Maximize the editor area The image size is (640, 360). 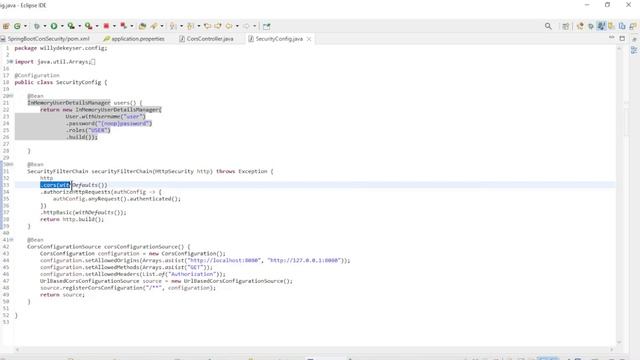622,38
